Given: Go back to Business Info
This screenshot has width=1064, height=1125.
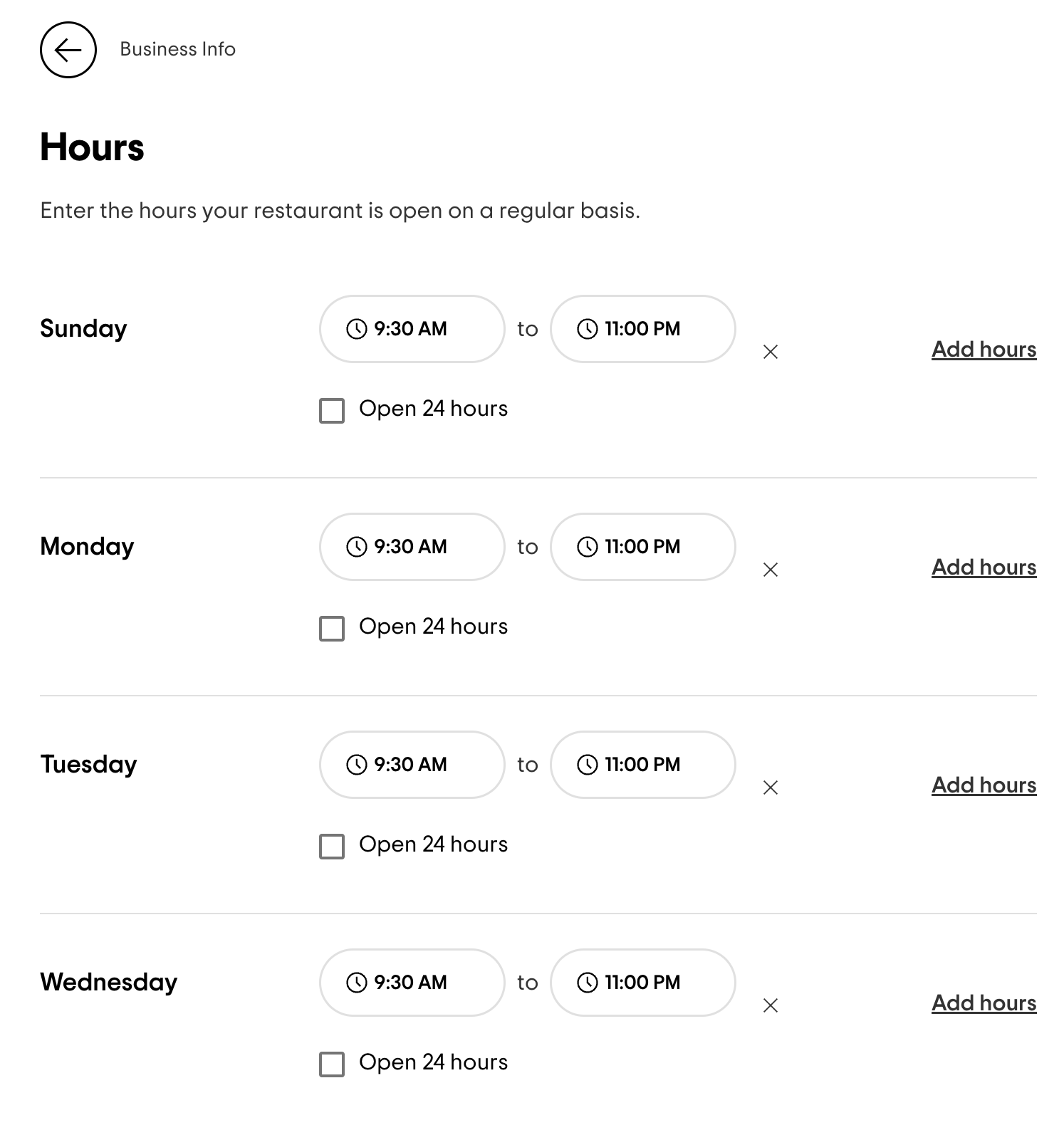Looking at the screenshot, I should [177, 49].
